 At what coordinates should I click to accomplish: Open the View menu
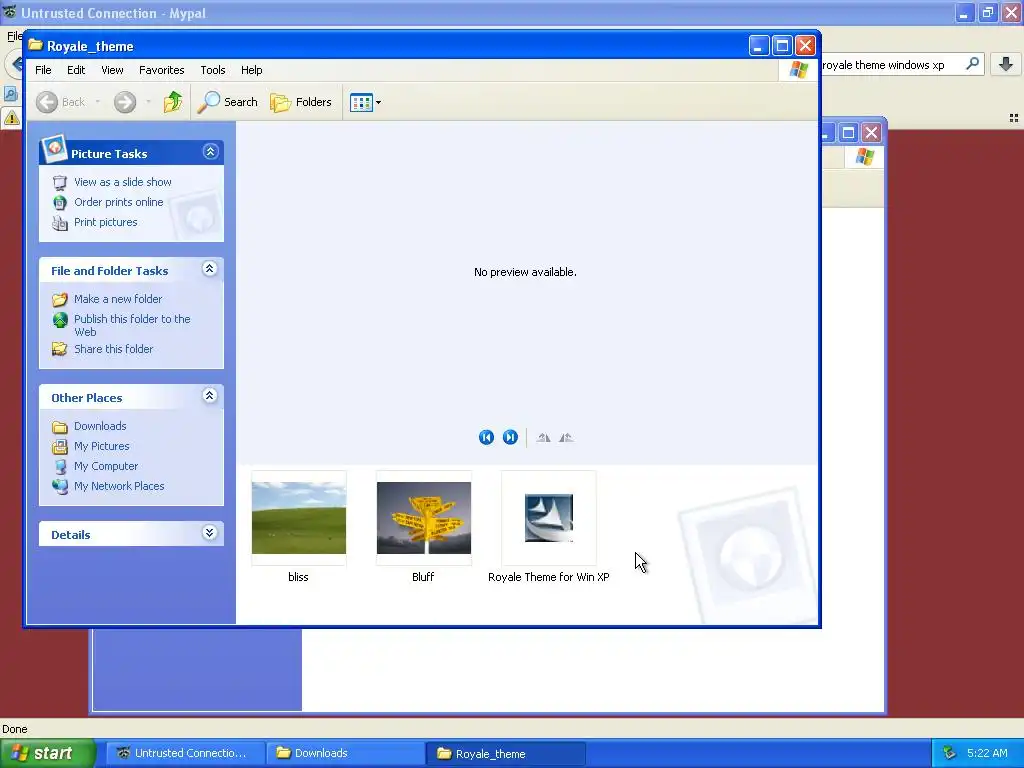click(x=112, y=70)
